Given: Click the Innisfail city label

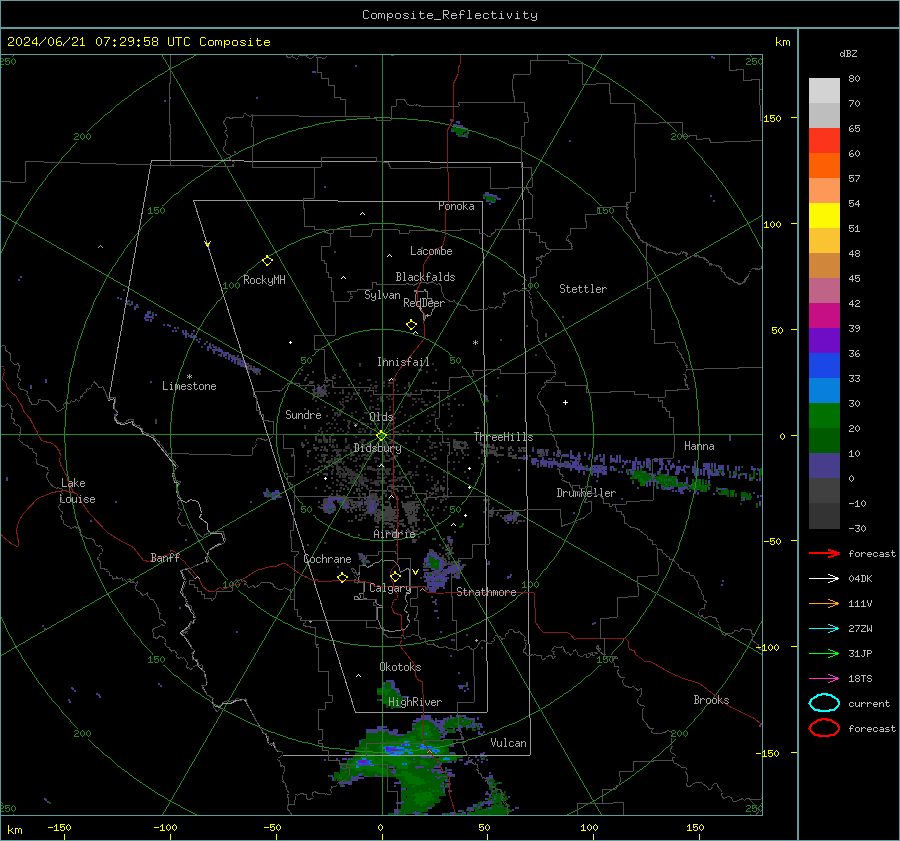Looking at the screenshot, I should (x=403, y=362).
